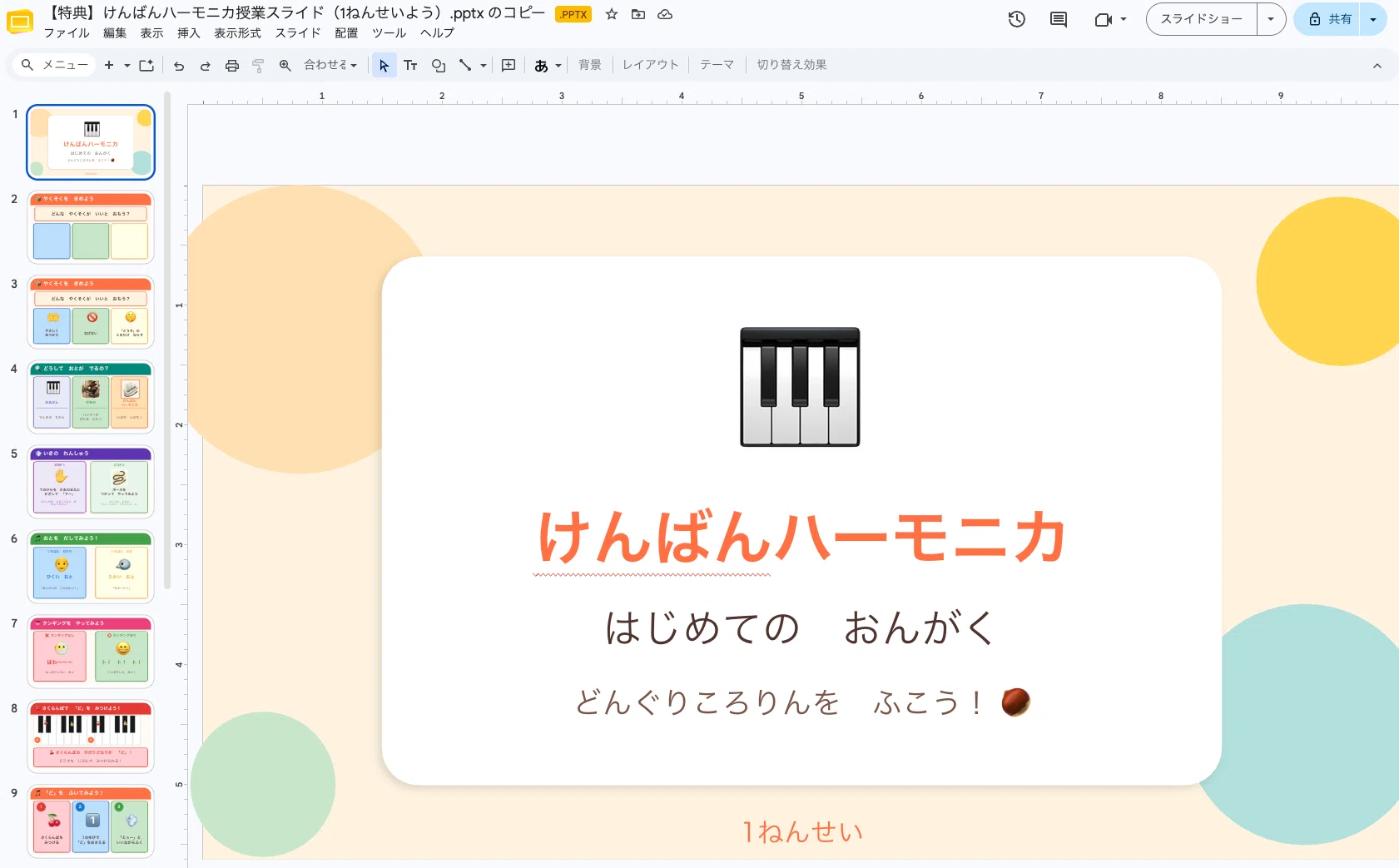Start a video call

(1104, 19)
